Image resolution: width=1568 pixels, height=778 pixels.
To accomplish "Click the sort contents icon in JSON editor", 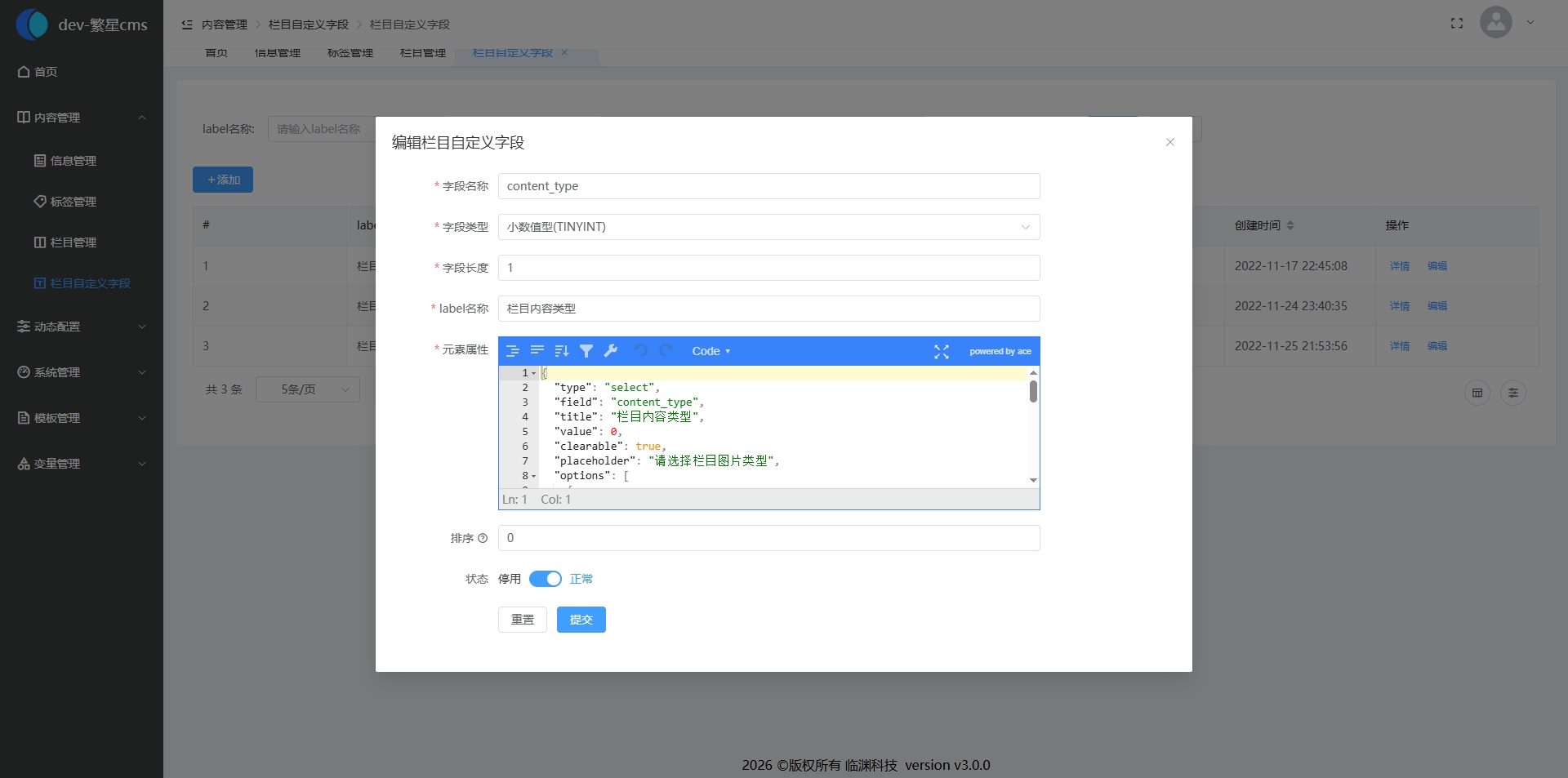I will [561, 351].
